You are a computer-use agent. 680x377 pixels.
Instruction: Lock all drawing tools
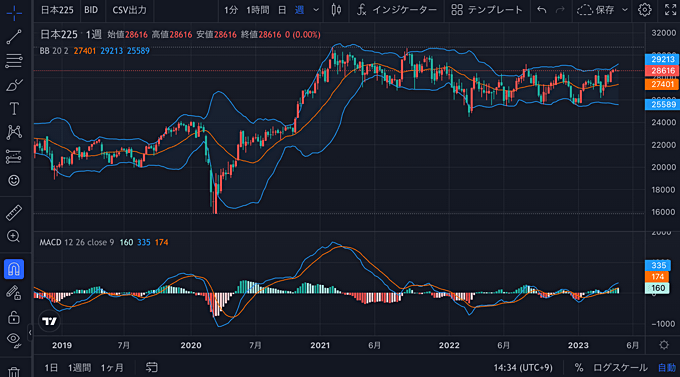pyautogui.click(x=14, y=317)
